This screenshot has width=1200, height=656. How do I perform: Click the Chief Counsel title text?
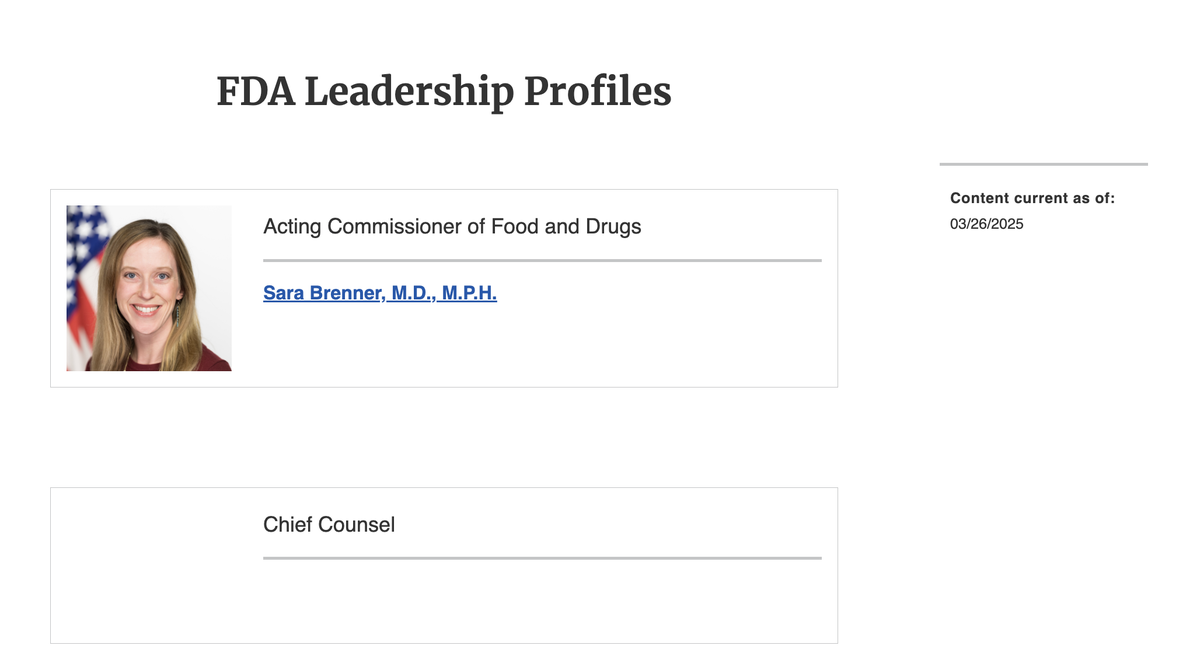(x=329, y=524)
